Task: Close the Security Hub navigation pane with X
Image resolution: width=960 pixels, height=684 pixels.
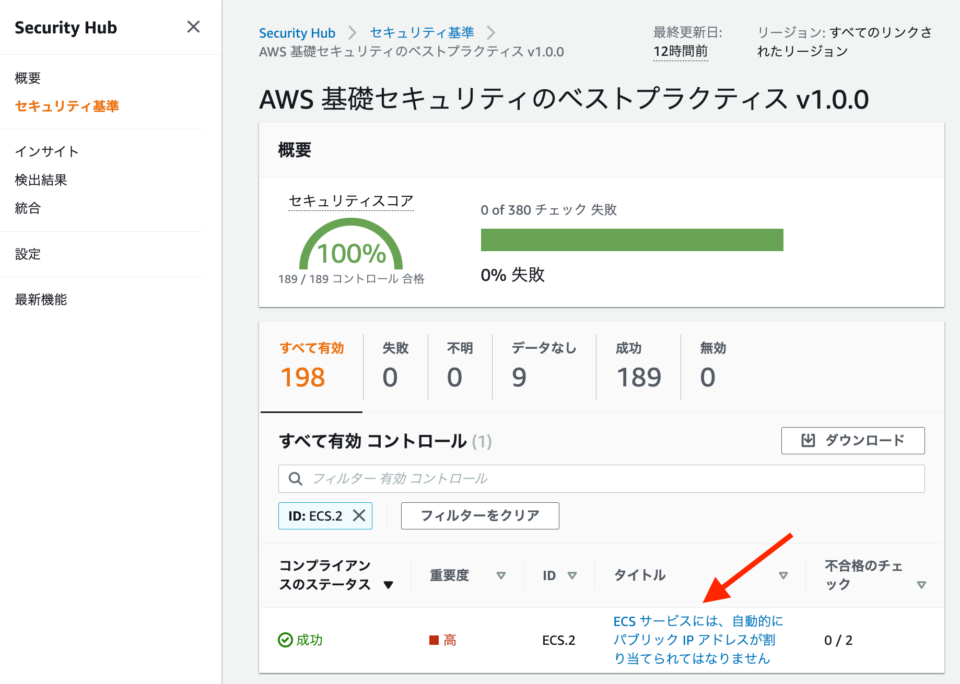Action: click(193, 27)
